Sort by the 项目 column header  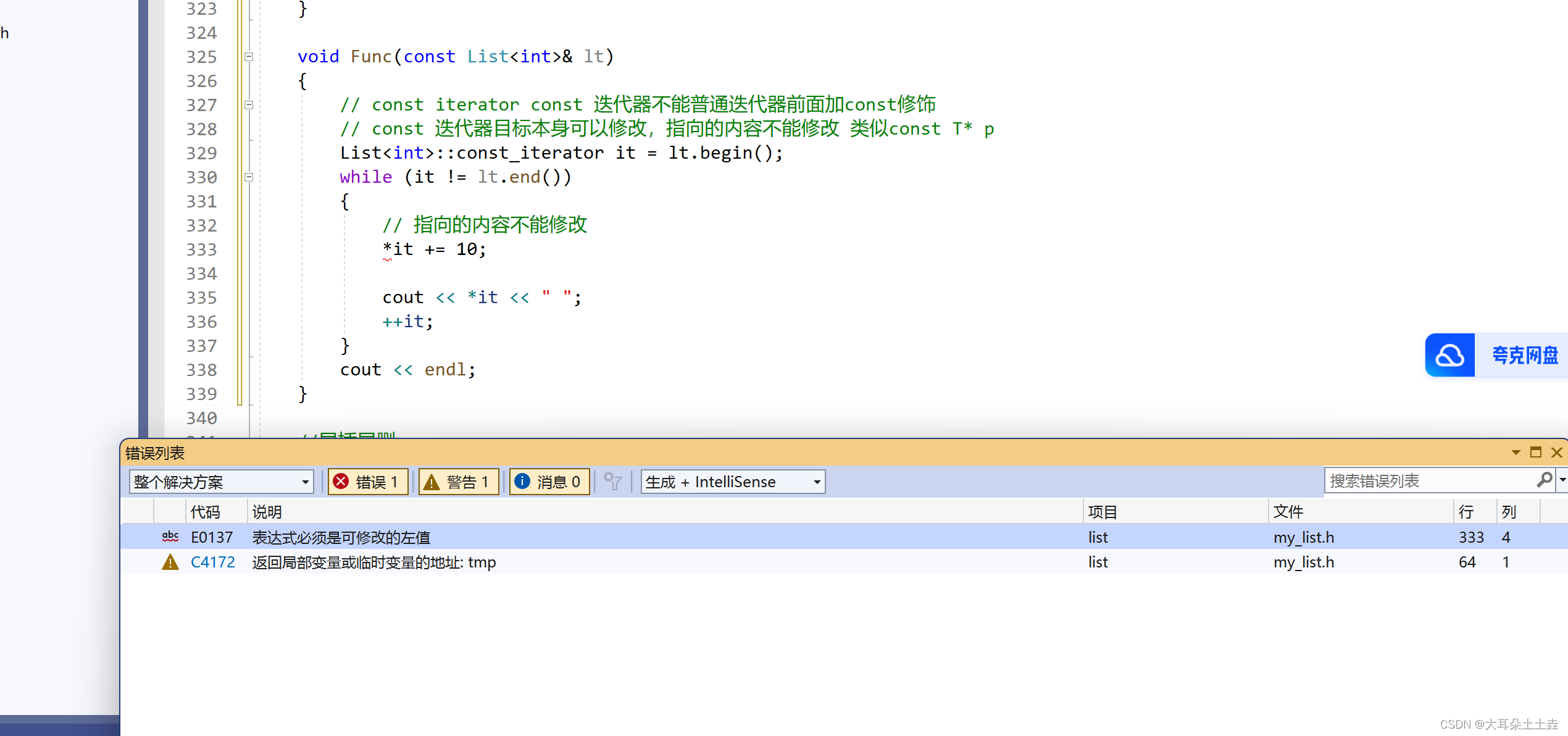coord(1175,512)
